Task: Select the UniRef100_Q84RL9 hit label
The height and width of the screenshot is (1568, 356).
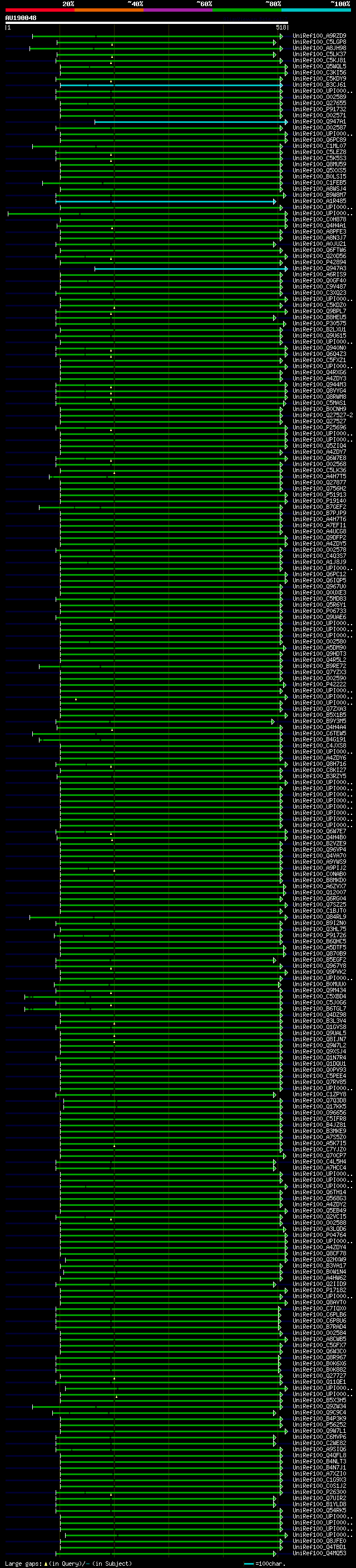Action: pyautogui.click(x=319, y=917)
